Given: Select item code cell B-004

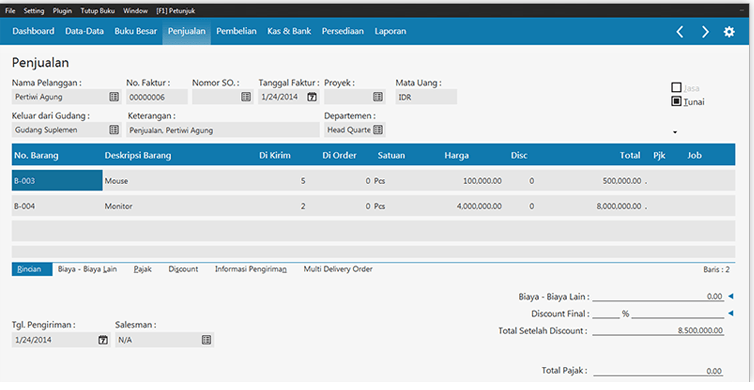Looking at the screenshot, I should [x=57, y=206].
